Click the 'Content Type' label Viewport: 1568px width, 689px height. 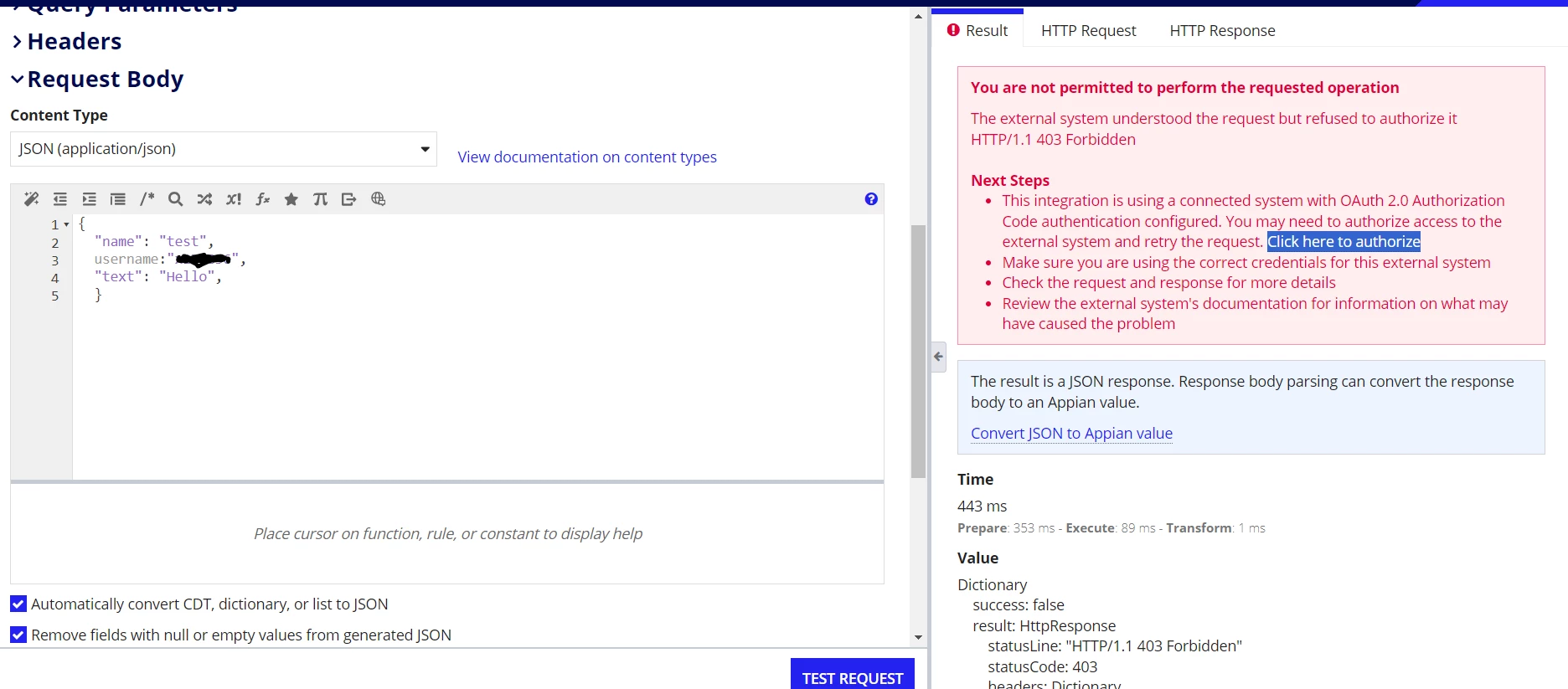click(59, 115)
